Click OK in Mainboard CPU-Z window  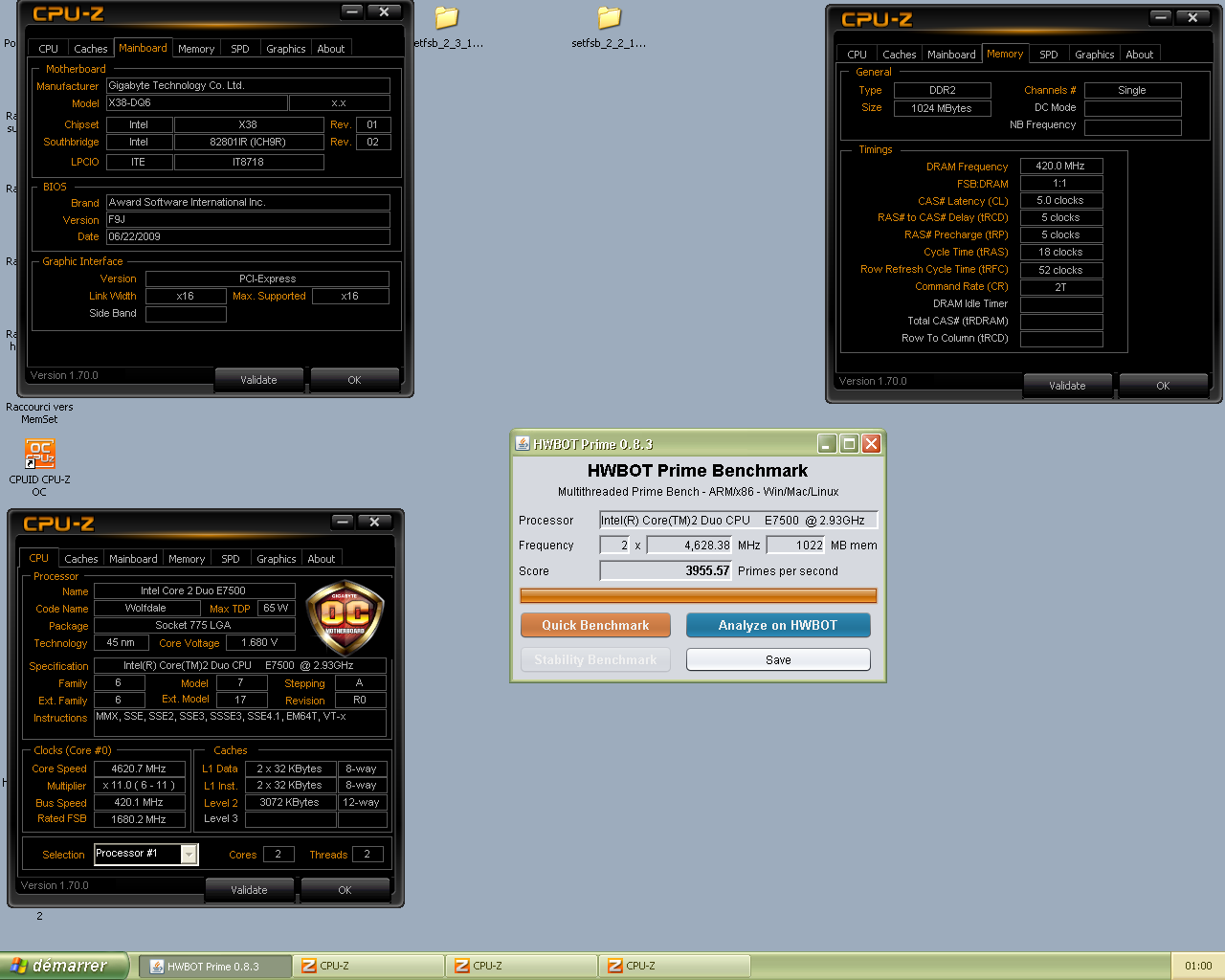(x=354, y=380)
